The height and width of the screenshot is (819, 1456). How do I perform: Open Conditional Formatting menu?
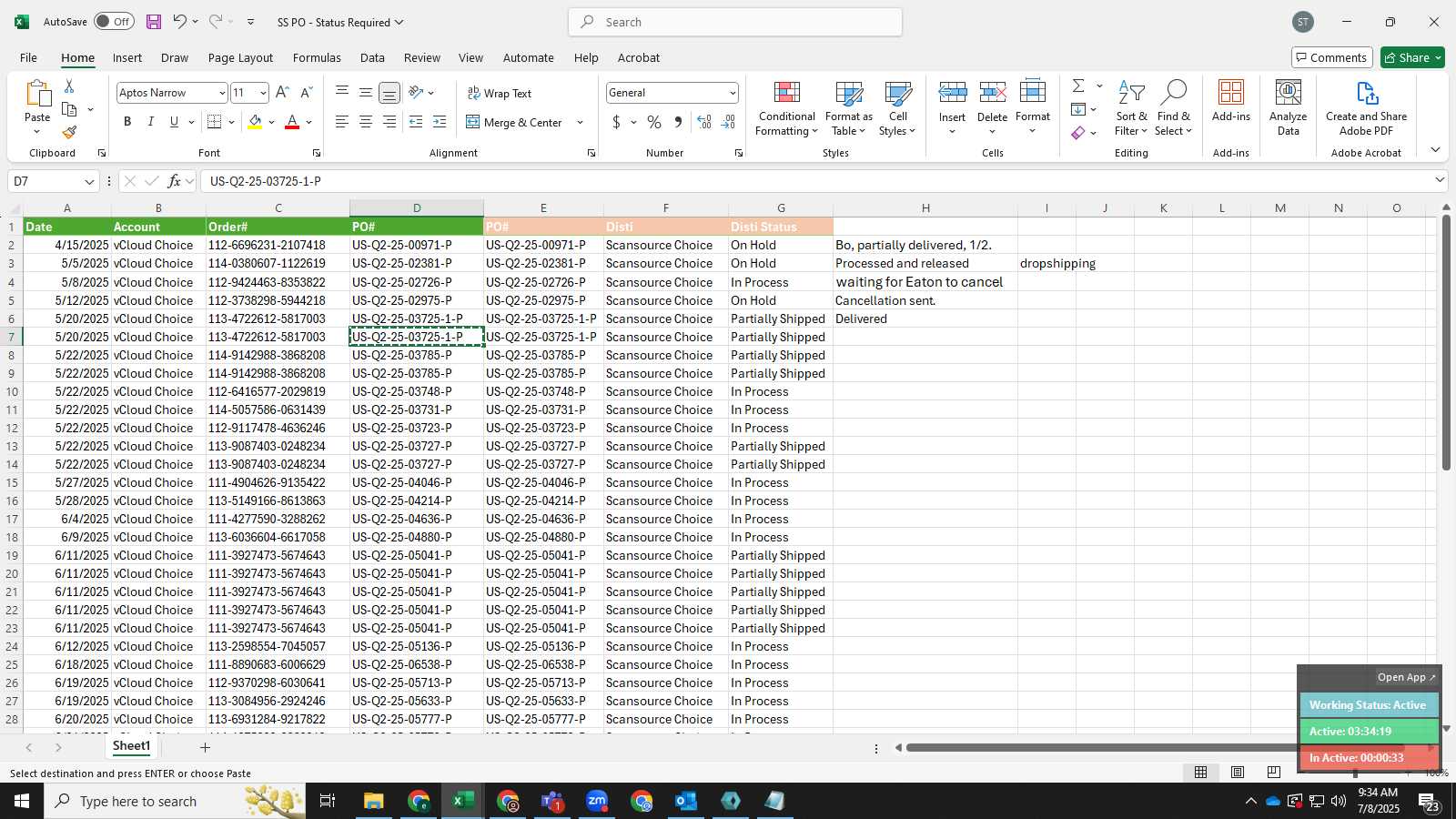pyautogui.click(x=787, y=108)
